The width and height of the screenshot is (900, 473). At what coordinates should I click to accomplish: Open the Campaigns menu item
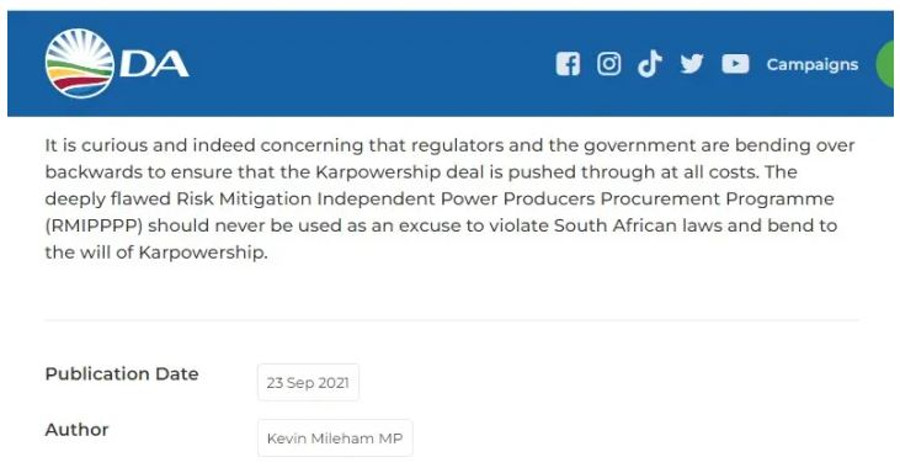(812, 64)
